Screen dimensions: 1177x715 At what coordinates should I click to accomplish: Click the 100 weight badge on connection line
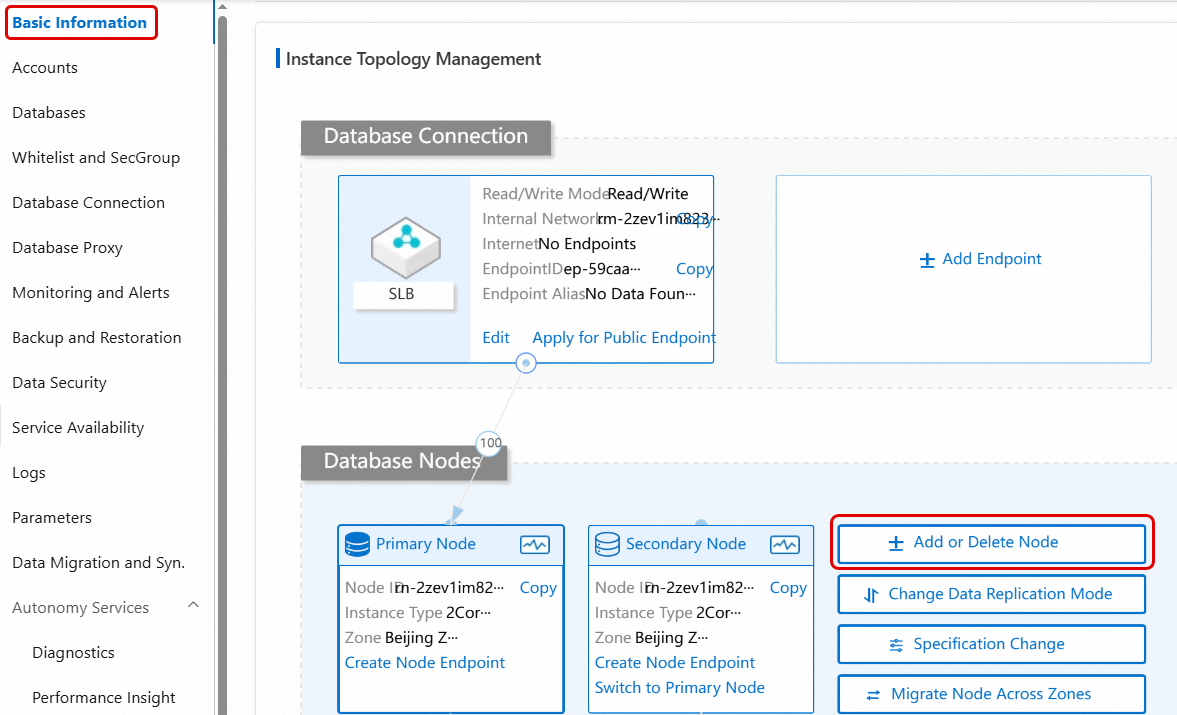pos(490,442)
